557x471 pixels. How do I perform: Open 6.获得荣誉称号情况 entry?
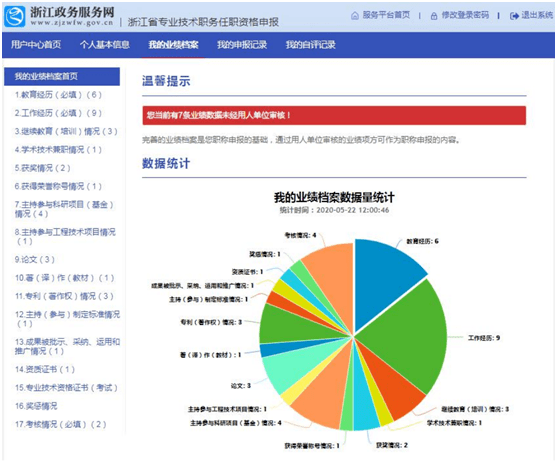tap(58, 186)
